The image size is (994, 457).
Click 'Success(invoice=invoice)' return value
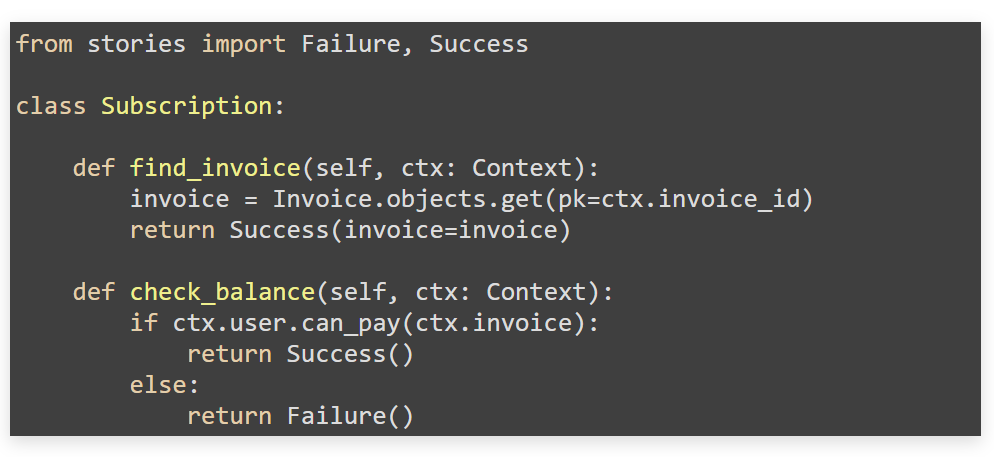pos(400,230)
